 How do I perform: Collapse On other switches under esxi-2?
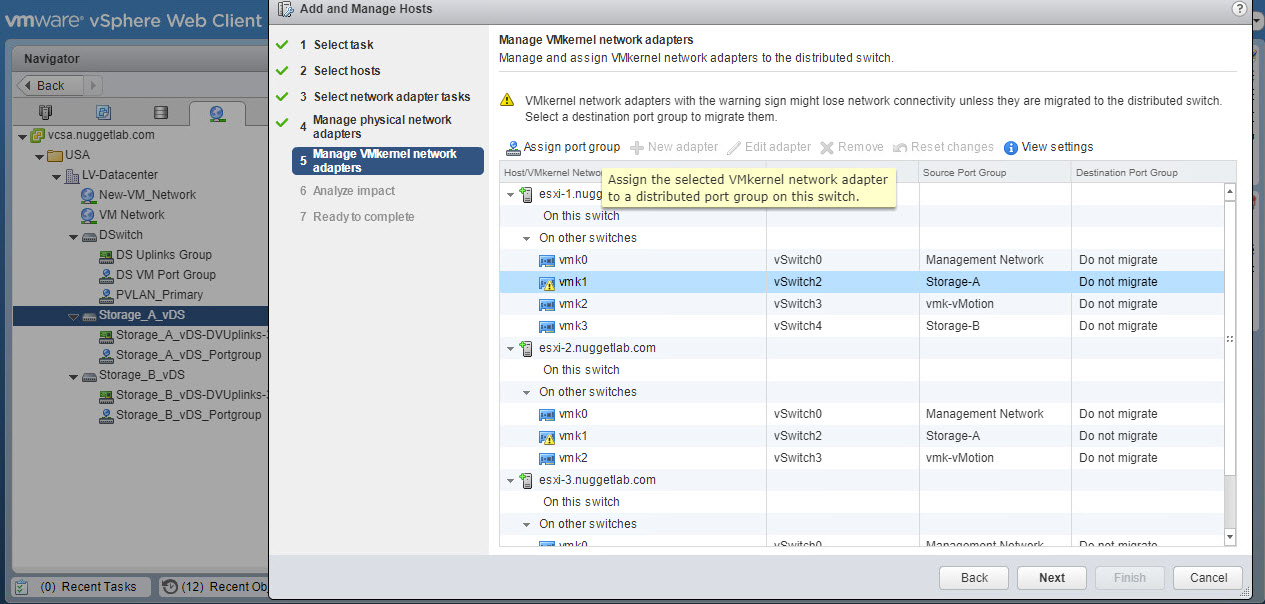point(527,392)
